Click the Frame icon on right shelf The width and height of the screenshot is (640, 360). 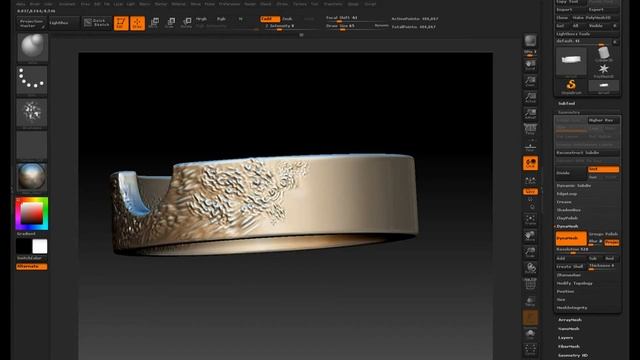tap(530, 220)
